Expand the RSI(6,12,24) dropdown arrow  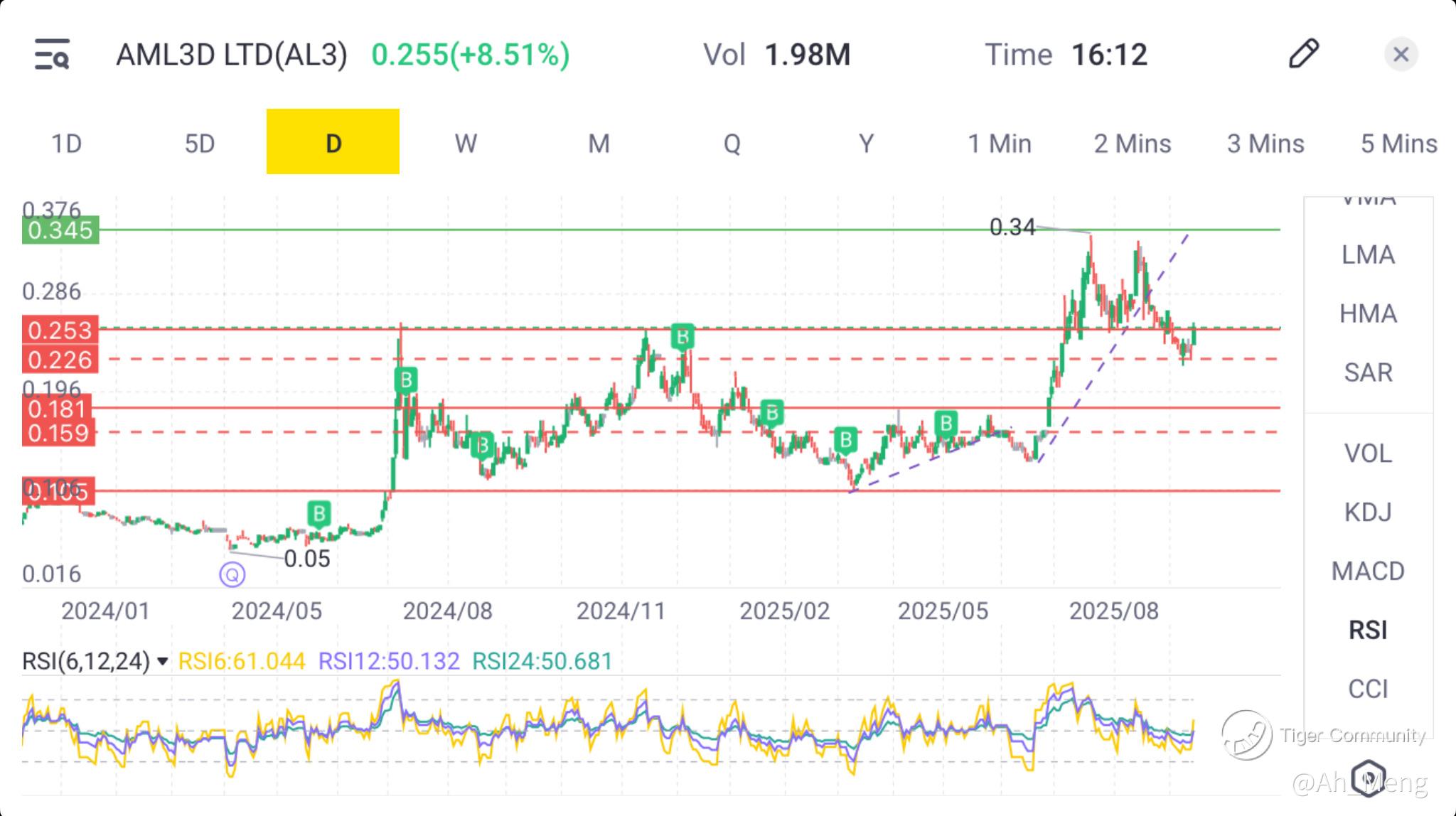click(x=163, y=662)
